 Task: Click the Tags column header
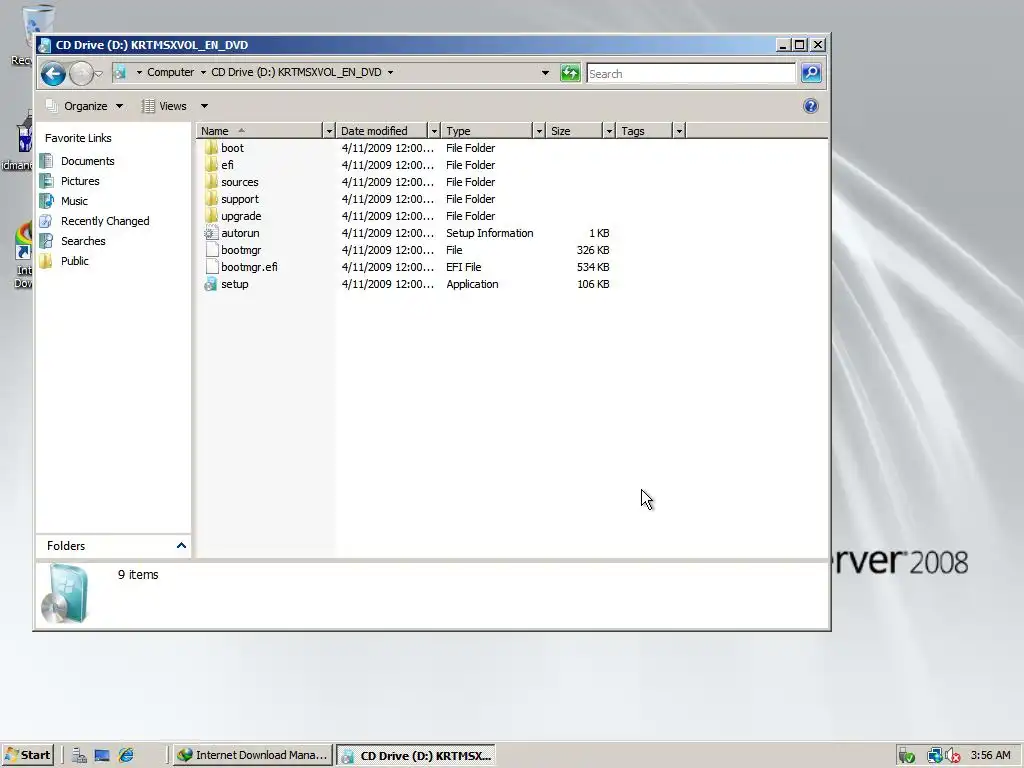(645, 131)
